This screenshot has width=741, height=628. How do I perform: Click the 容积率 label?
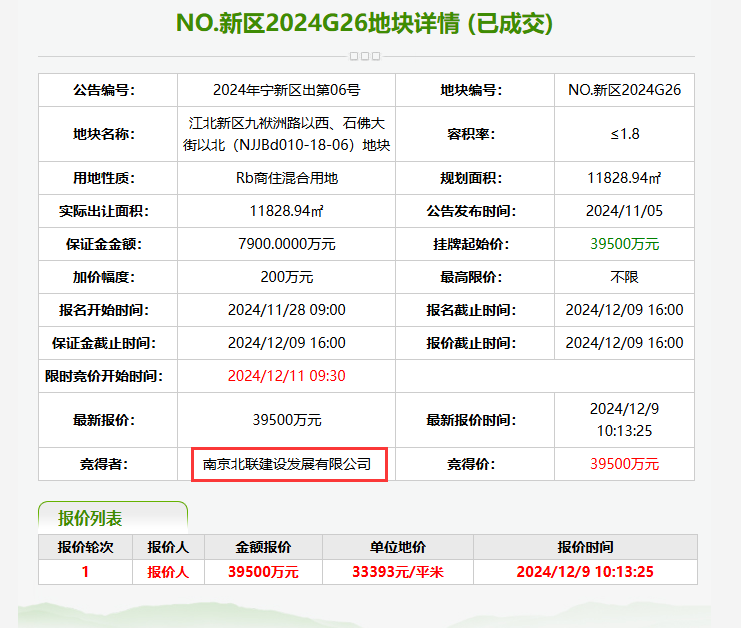[471, 134]
